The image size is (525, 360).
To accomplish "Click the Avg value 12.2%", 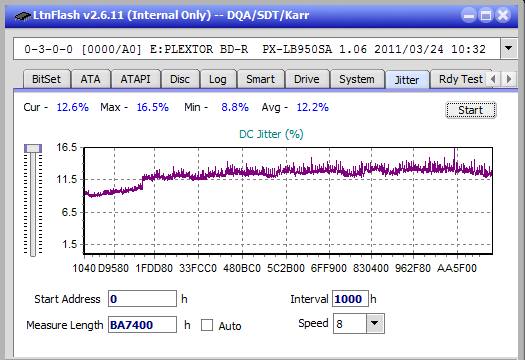I will tap(313, 107).
